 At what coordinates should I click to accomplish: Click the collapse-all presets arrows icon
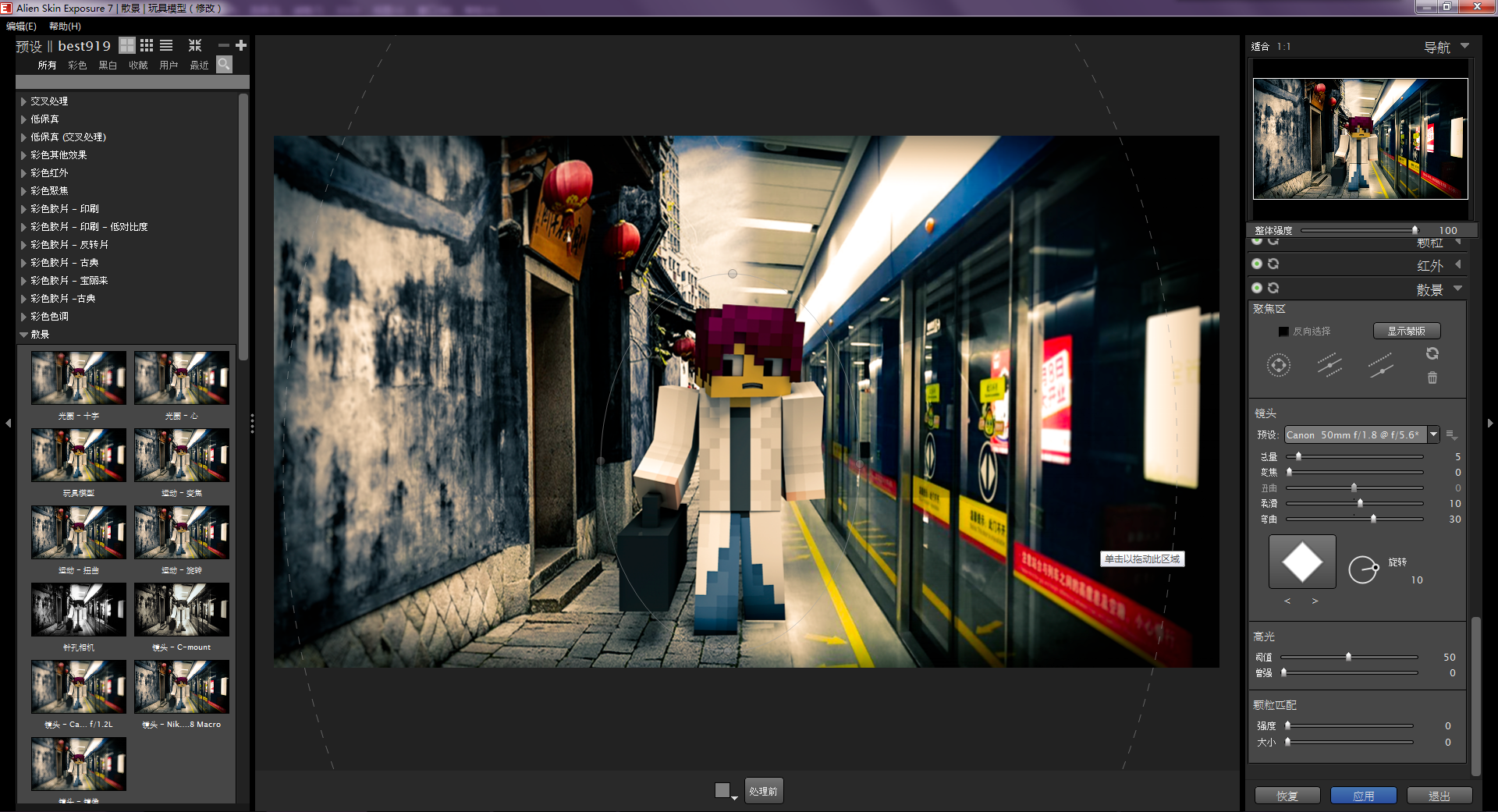195,46
